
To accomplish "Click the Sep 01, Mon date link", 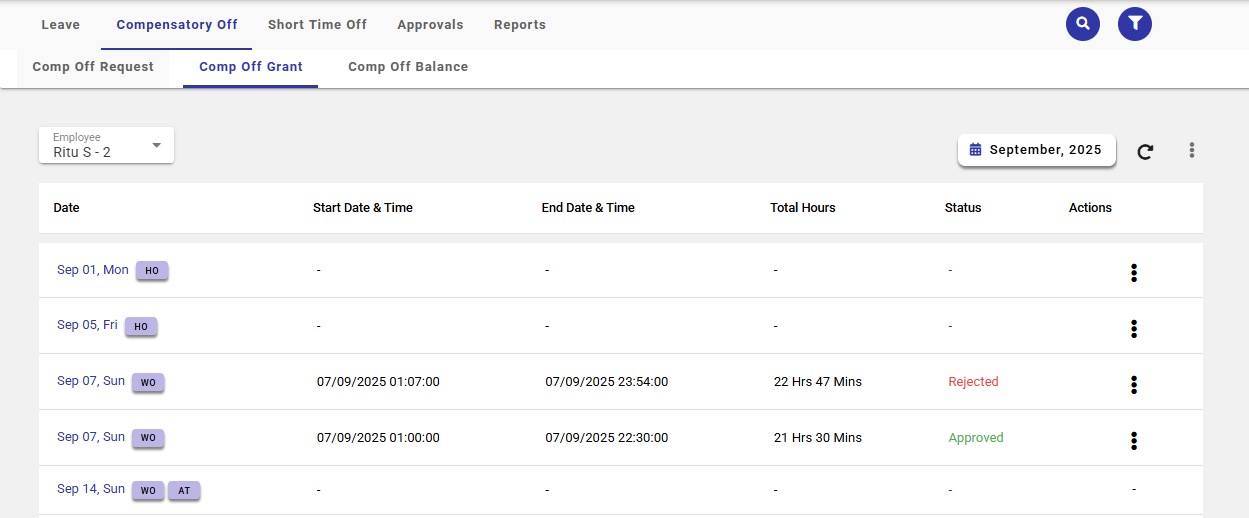I will click(x=92, y=270).
